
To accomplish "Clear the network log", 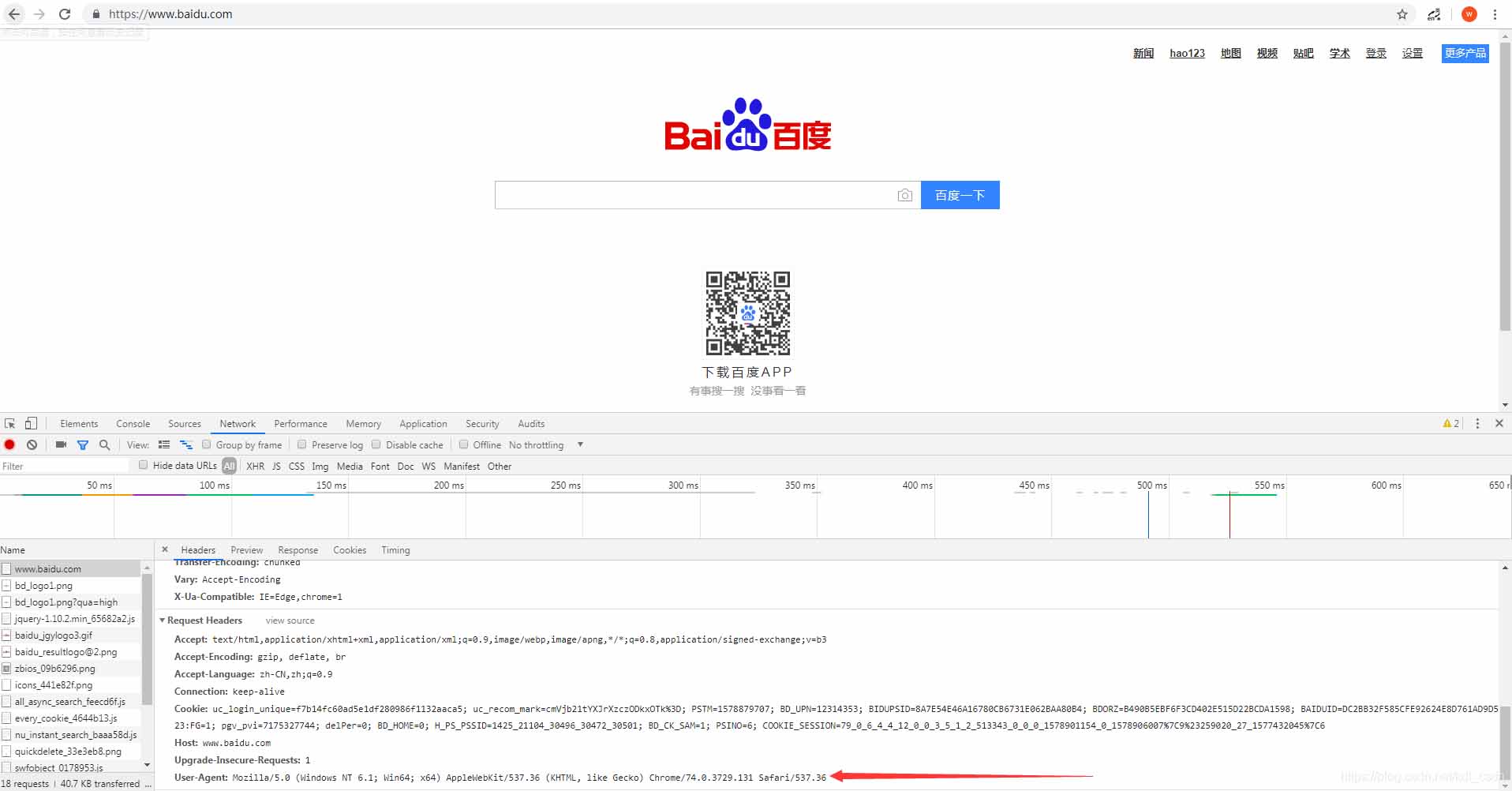I will point(32,445).
